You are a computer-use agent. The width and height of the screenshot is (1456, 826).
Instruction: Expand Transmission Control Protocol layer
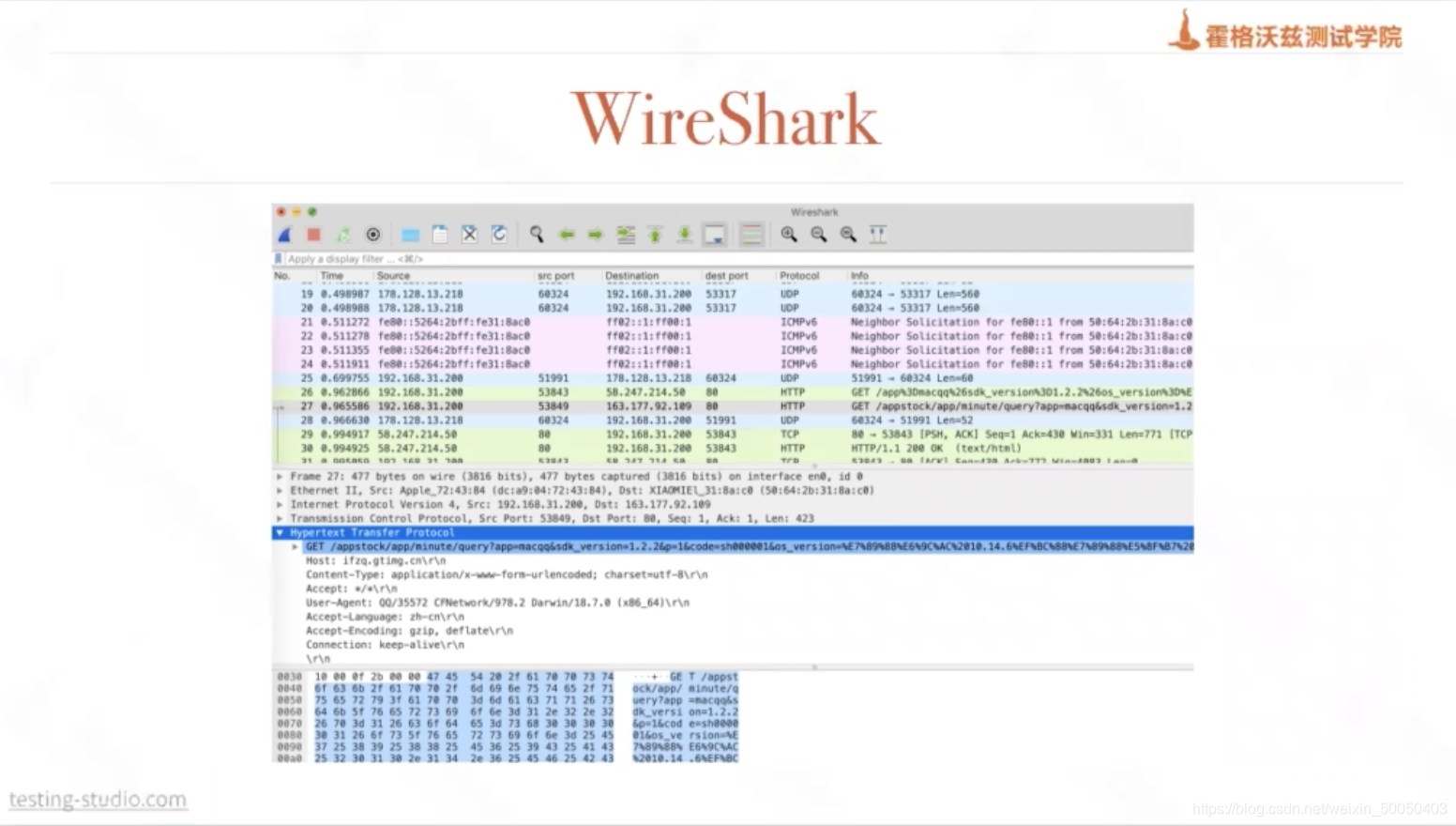[280, 519]
